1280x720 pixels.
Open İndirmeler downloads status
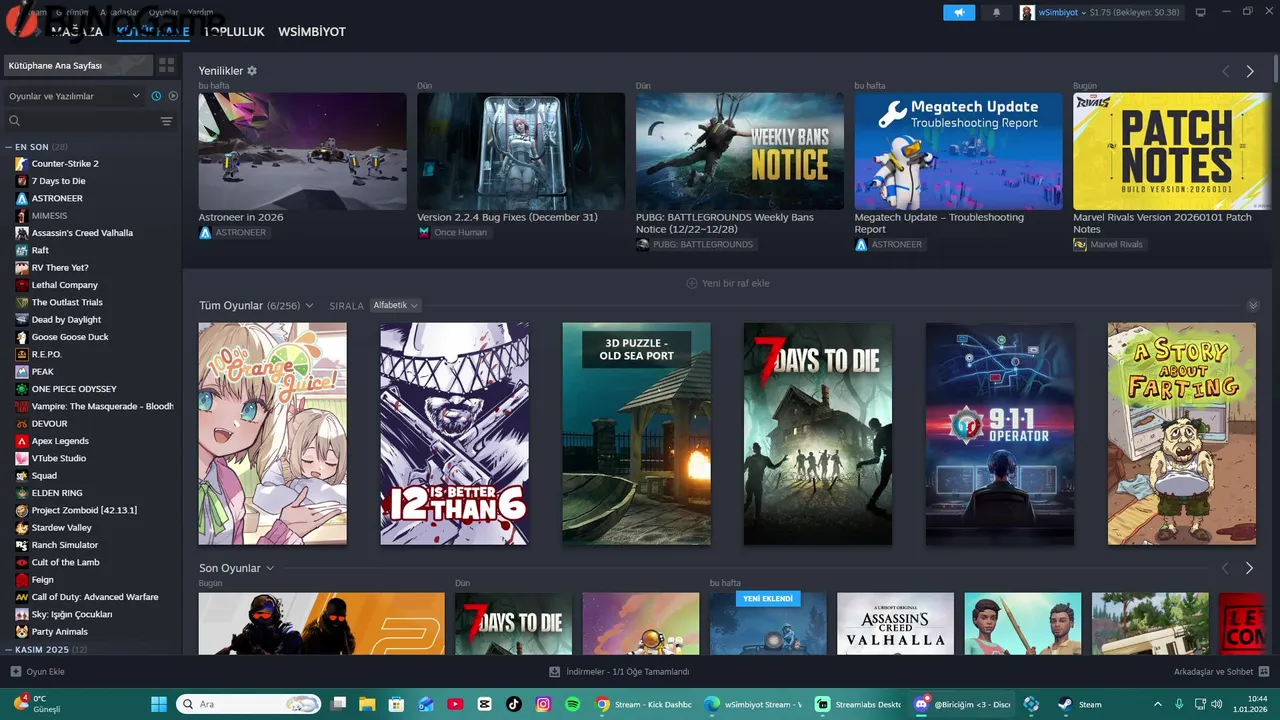[620, 672]
